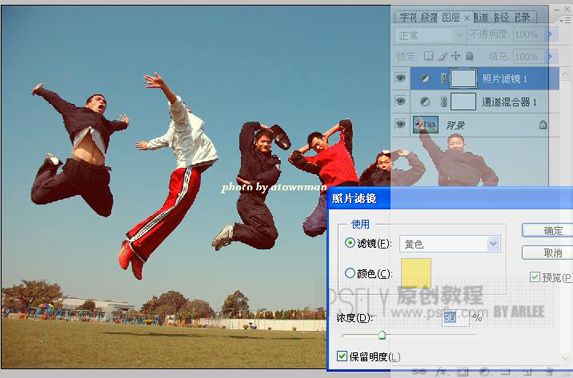Click mask link icon on 照片滤镜 1 layer
The width and height of the screenshot is (573, 378).
(x=444, y=78)
